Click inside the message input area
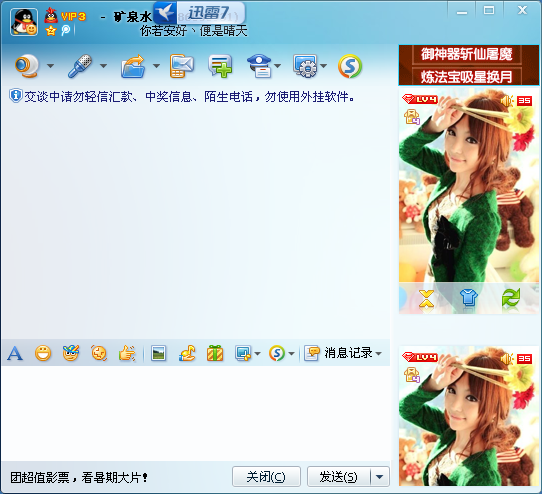This screenshot has height=494, width=542. tap(196, 413)
